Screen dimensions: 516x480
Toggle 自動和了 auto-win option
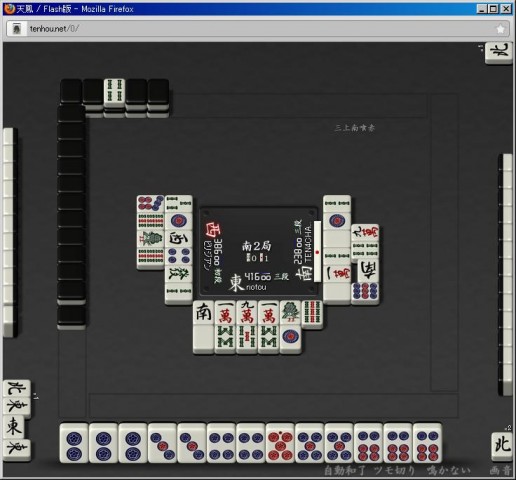[x=345, y=471]
